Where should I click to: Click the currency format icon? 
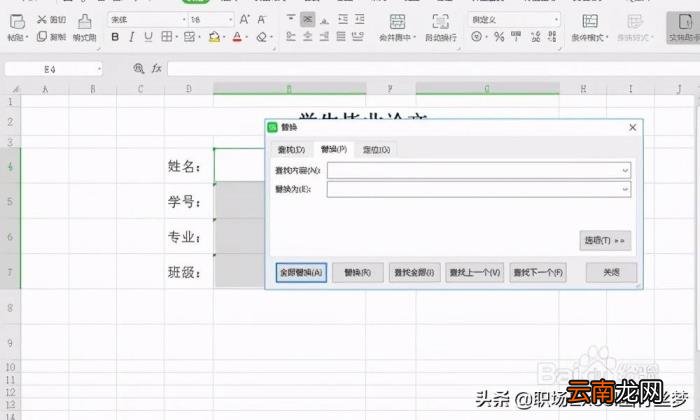click(x=476, y=37)
